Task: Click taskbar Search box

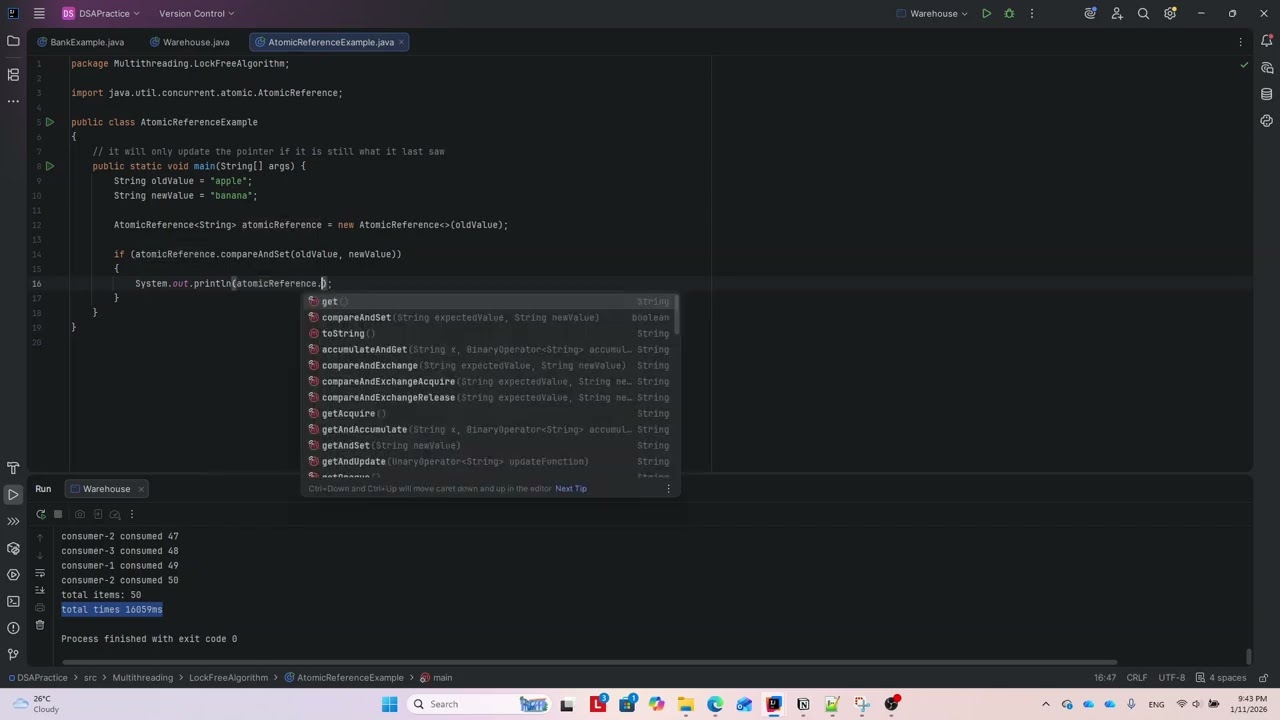Action: coord(479,704)
